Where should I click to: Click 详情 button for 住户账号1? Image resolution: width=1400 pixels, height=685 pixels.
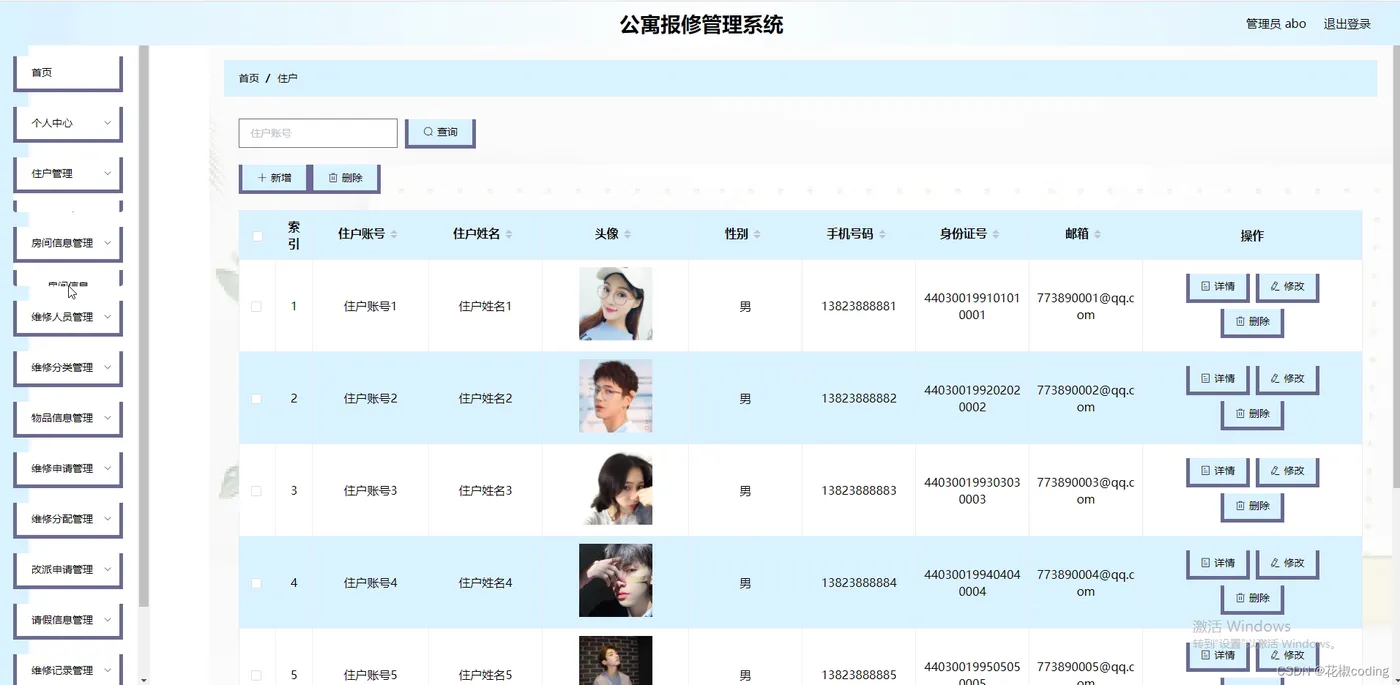point(1217,287)
